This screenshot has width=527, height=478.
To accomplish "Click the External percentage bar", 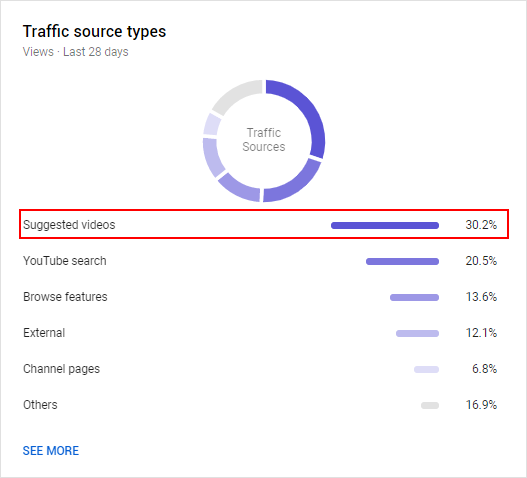I will pos(417,333).
